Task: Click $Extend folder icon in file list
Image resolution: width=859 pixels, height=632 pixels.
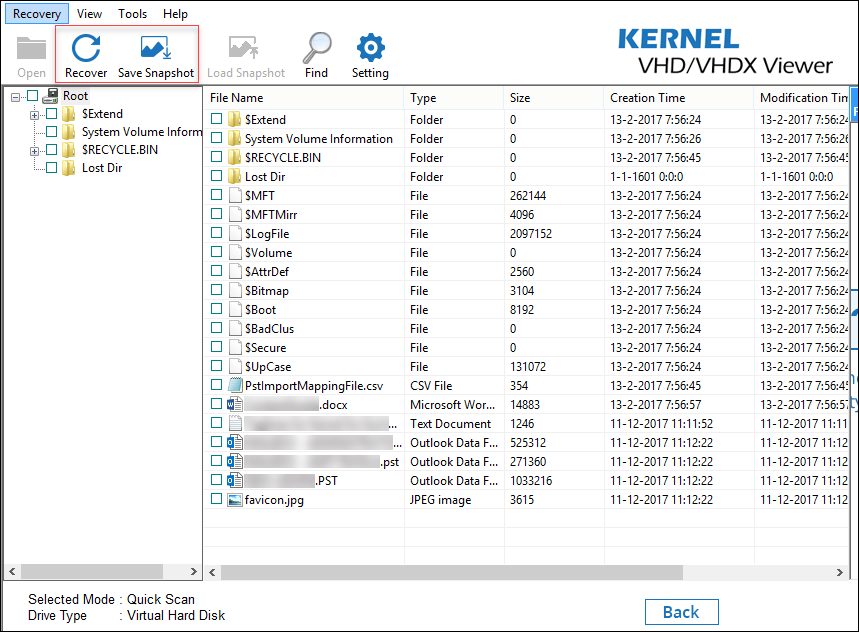Action: pos(234,119)
